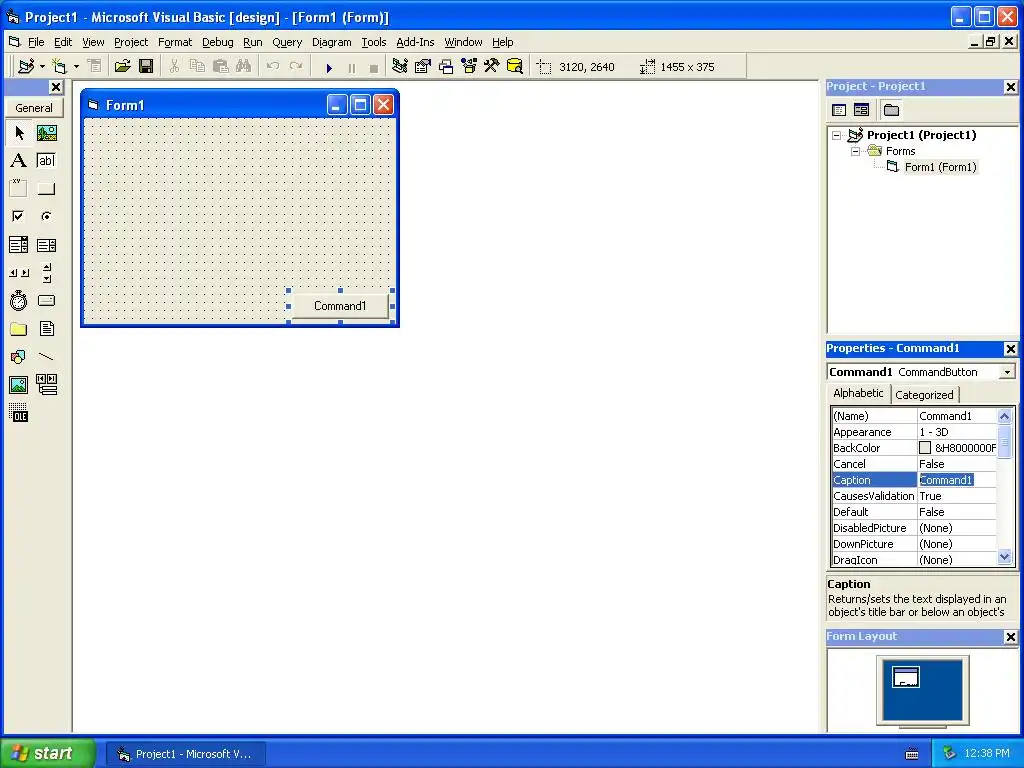Select the VScrollBar control tool
This screenshot has height=768, width=1024.
(x=46, y=273)
